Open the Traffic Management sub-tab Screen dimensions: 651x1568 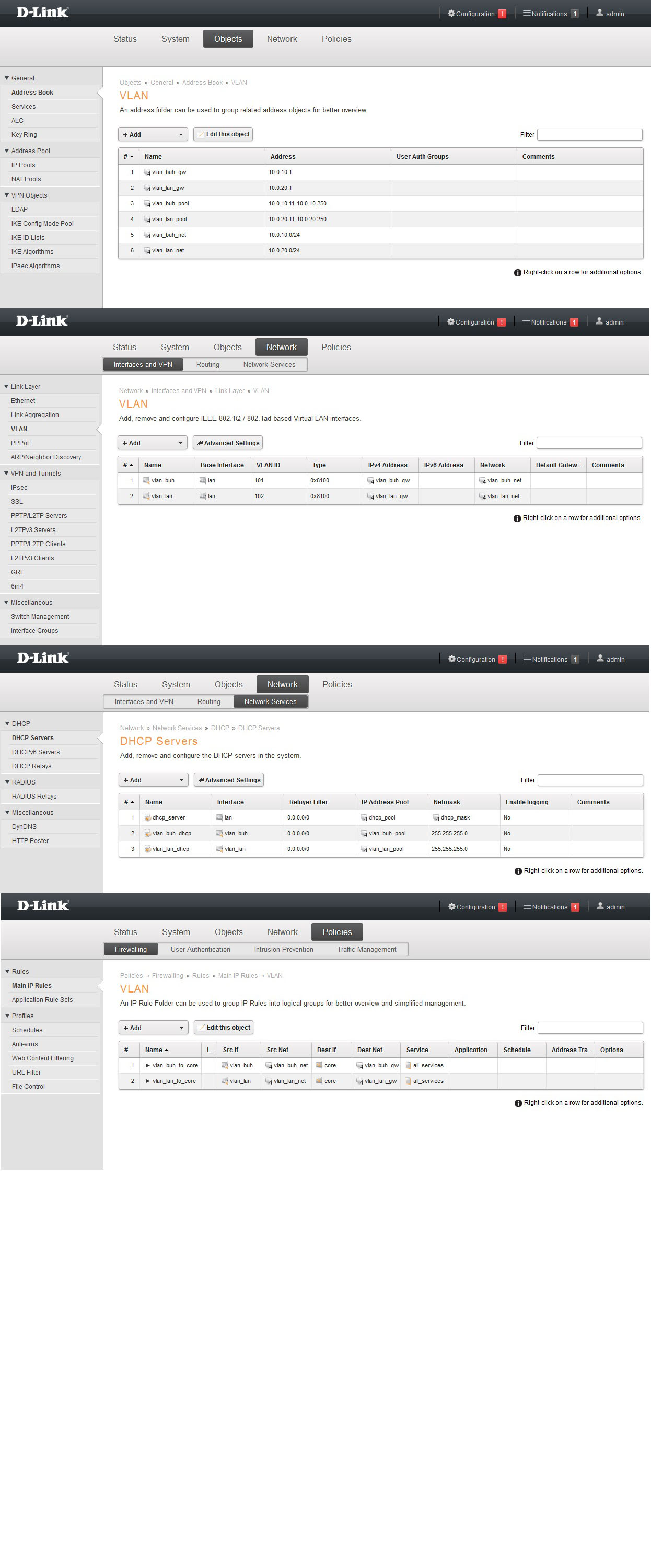366,950
